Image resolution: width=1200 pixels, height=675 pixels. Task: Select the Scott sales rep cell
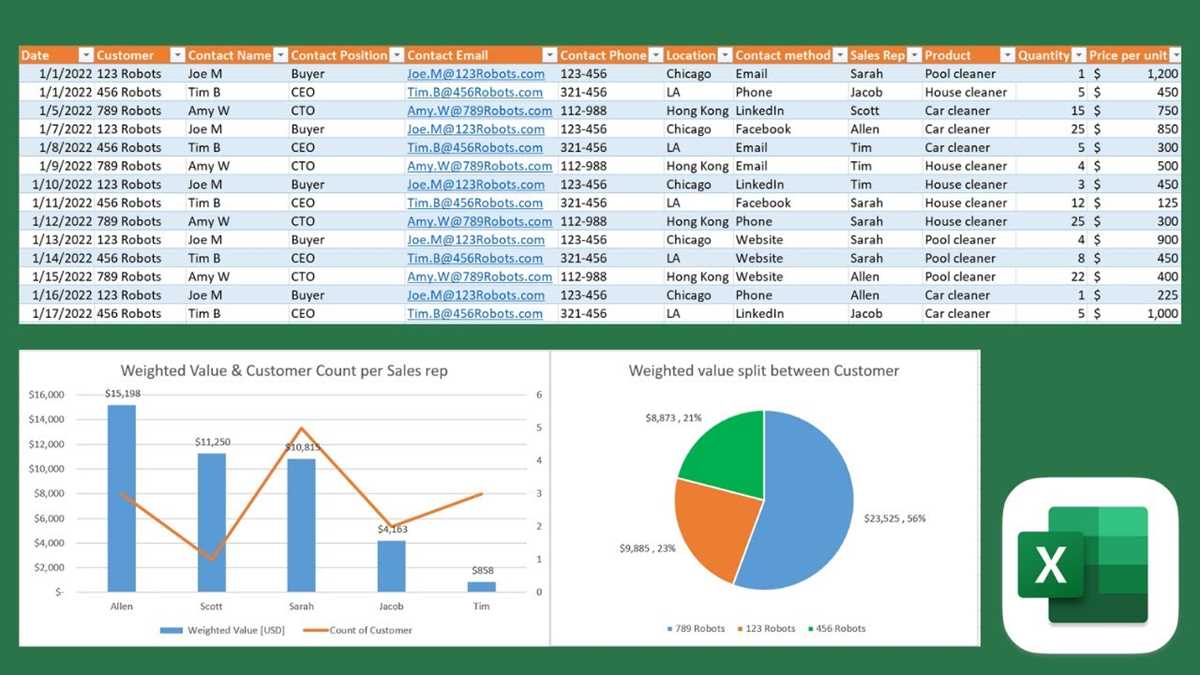pyautogui.click(x=884, y=111)
